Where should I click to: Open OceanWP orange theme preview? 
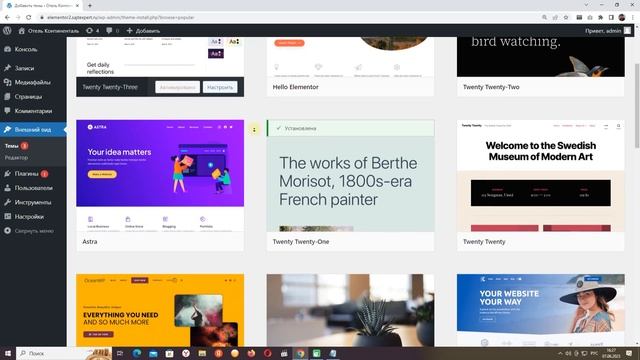[x=160, y=310]
